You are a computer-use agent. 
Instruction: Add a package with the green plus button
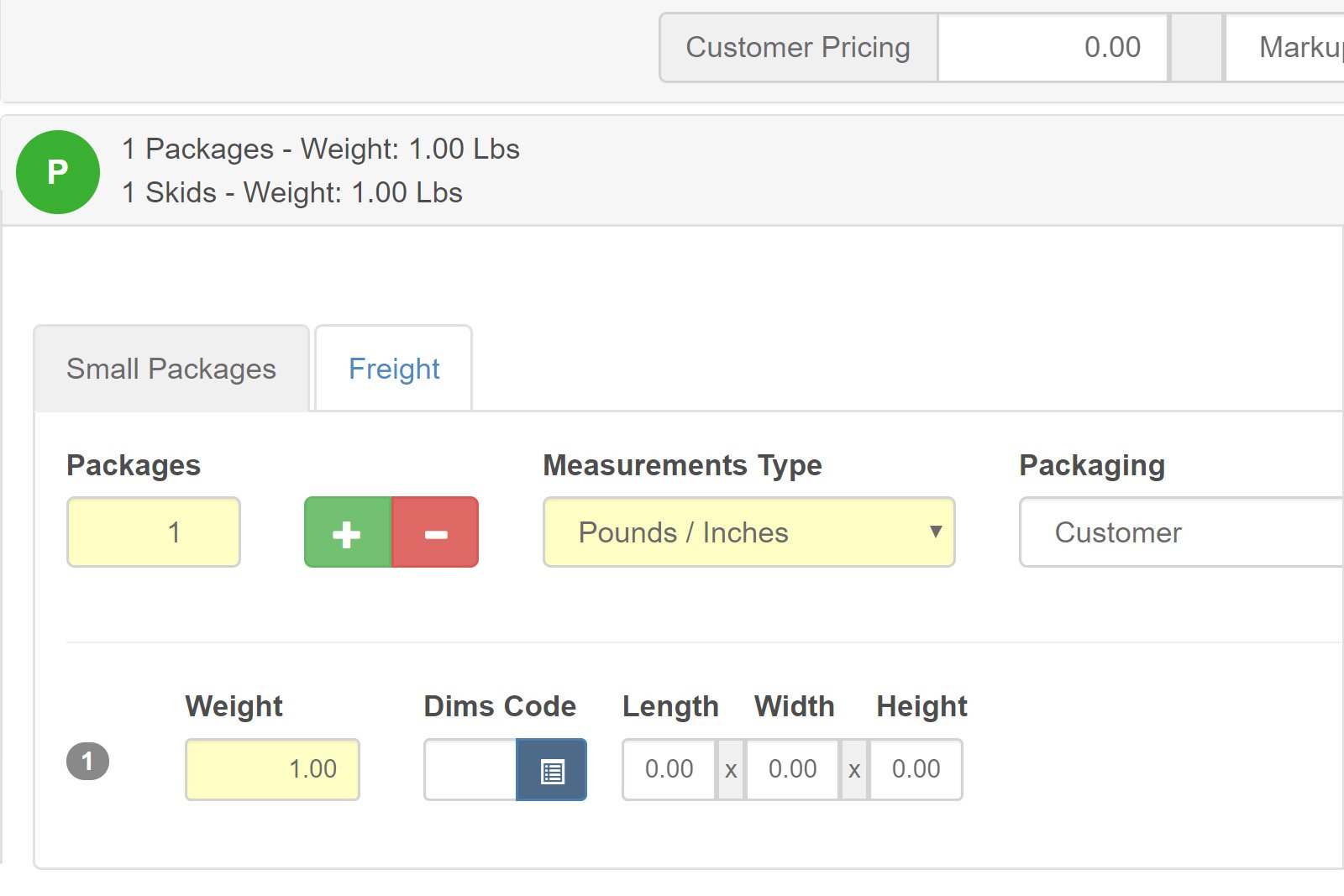(347, 532)
